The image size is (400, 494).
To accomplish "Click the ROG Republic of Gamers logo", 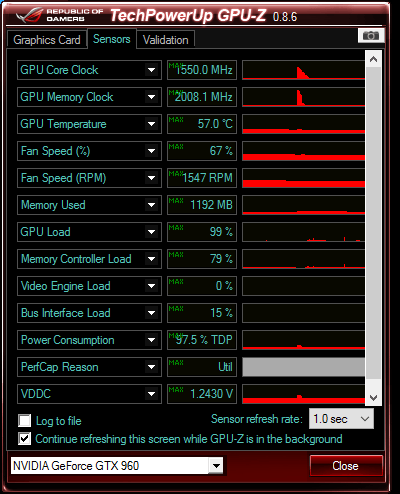I will pyautogui.click(x=59, y=15).
